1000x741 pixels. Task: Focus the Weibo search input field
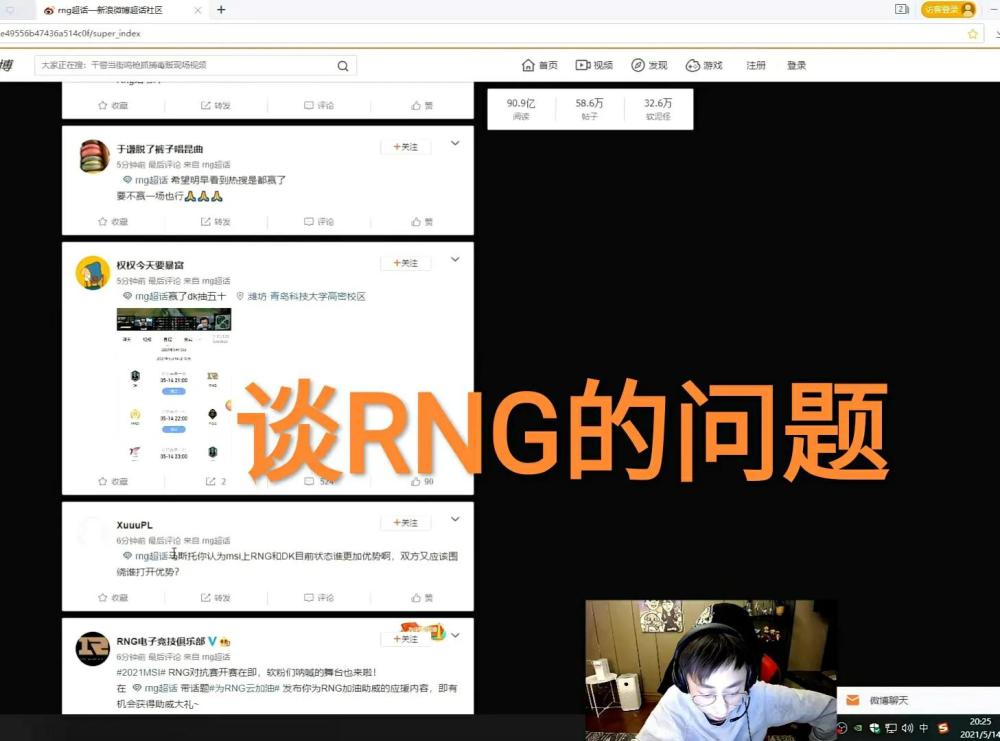[x=185, y=65]
